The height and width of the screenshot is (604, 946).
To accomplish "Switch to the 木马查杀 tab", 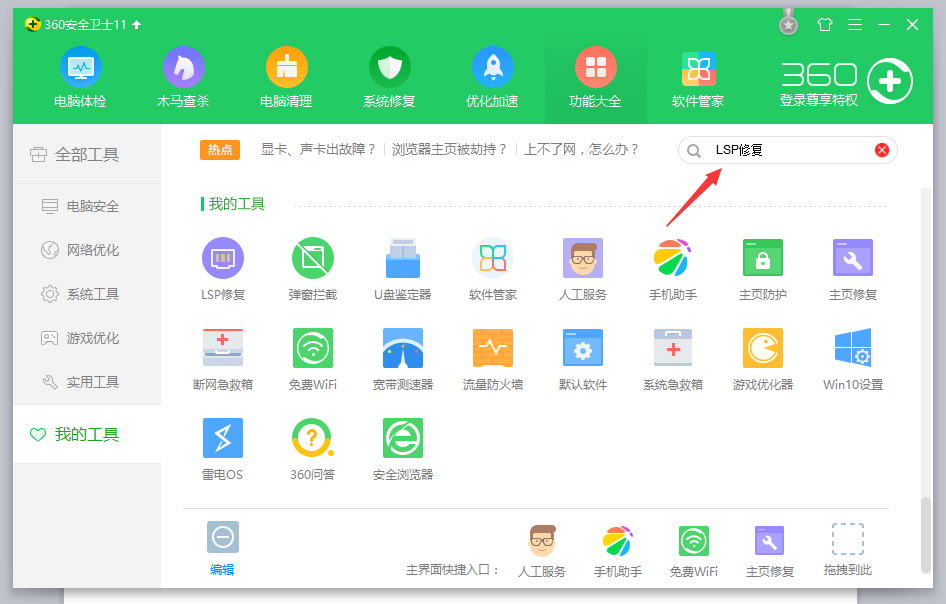I will tap(183, 78).
